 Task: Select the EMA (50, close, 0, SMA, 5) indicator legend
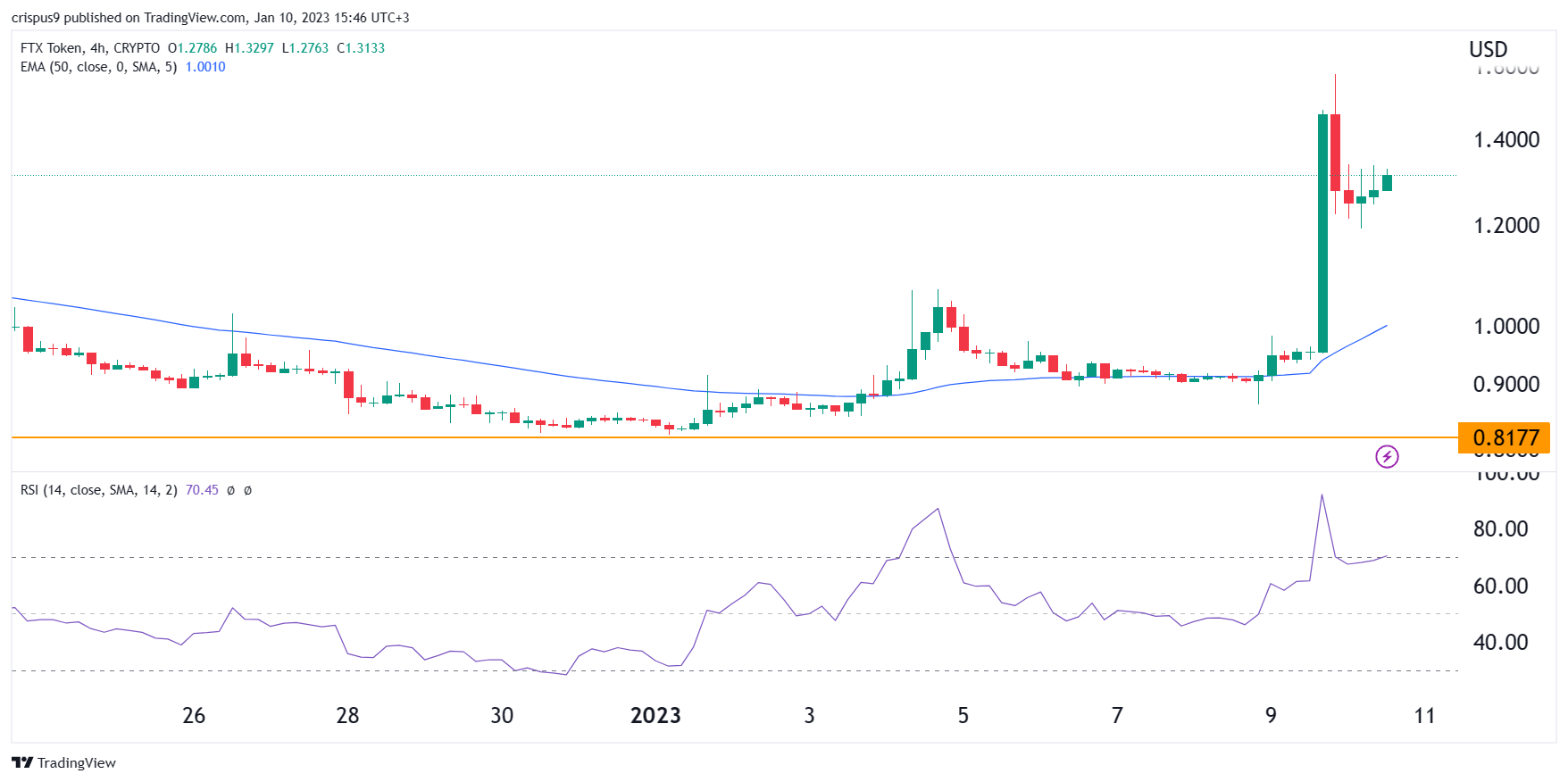[98, 67]
